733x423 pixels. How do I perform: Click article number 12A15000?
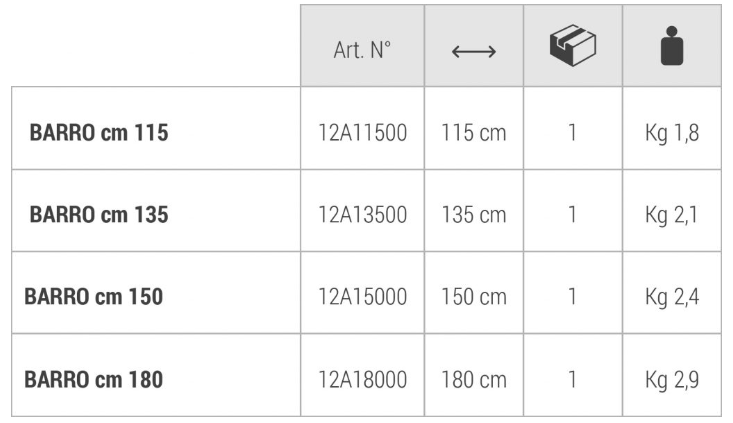(x=362, y=297)
